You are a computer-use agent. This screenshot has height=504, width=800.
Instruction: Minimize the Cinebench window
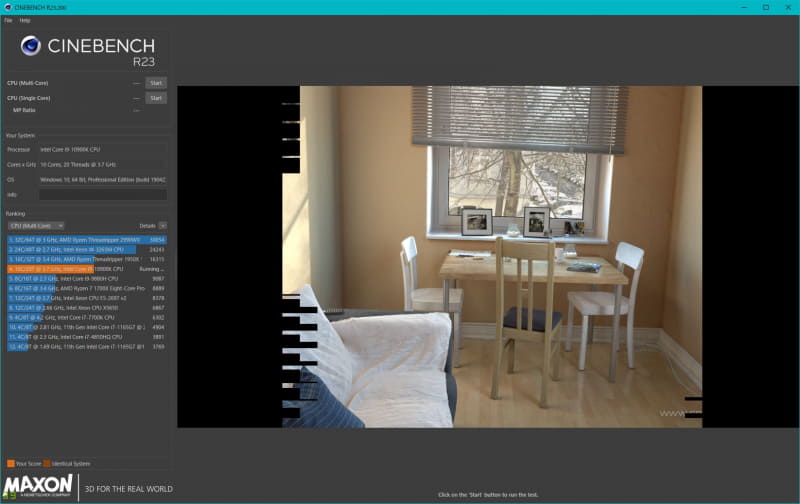click(744, 7)
